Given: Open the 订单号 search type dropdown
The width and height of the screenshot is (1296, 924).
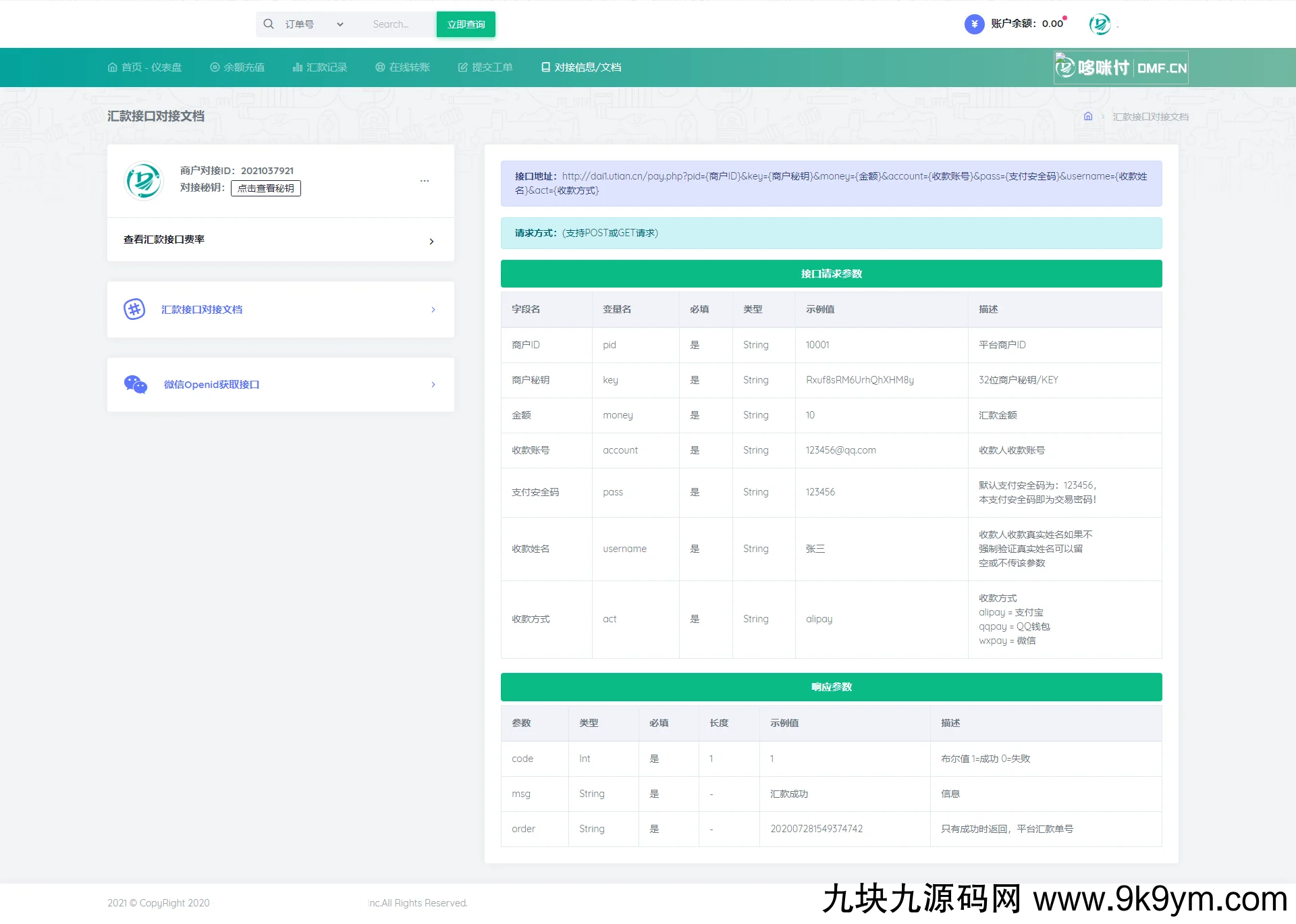Looking at the screenshot, I should click(315, 24).
